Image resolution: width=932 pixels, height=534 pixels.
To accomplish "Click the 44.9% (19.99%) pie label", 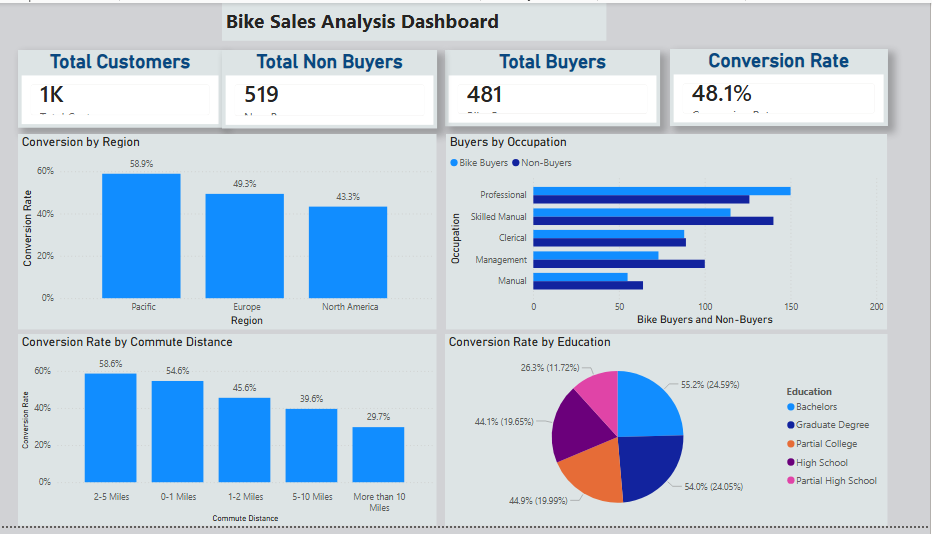I will tap(538, 501).
